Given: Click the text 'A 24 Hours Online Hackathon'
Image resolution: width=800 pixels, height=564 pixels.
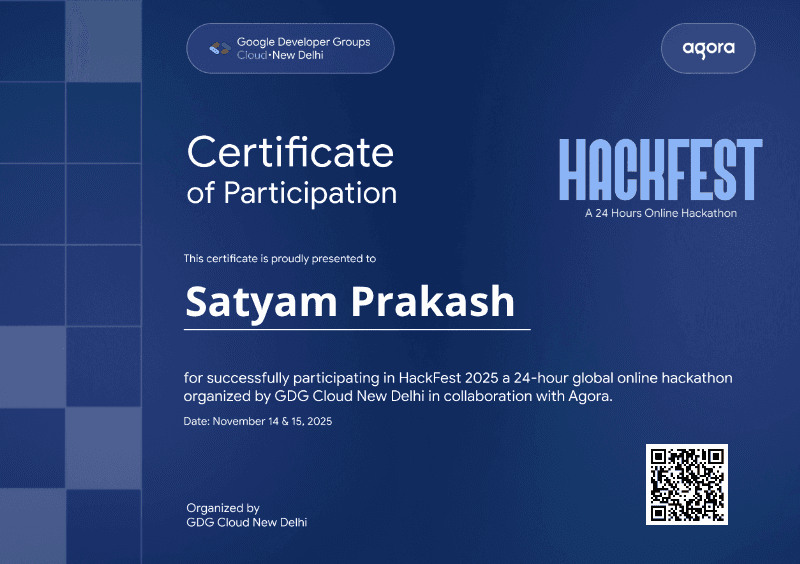Looking at the screenshot, I should (x=661, y=213).
